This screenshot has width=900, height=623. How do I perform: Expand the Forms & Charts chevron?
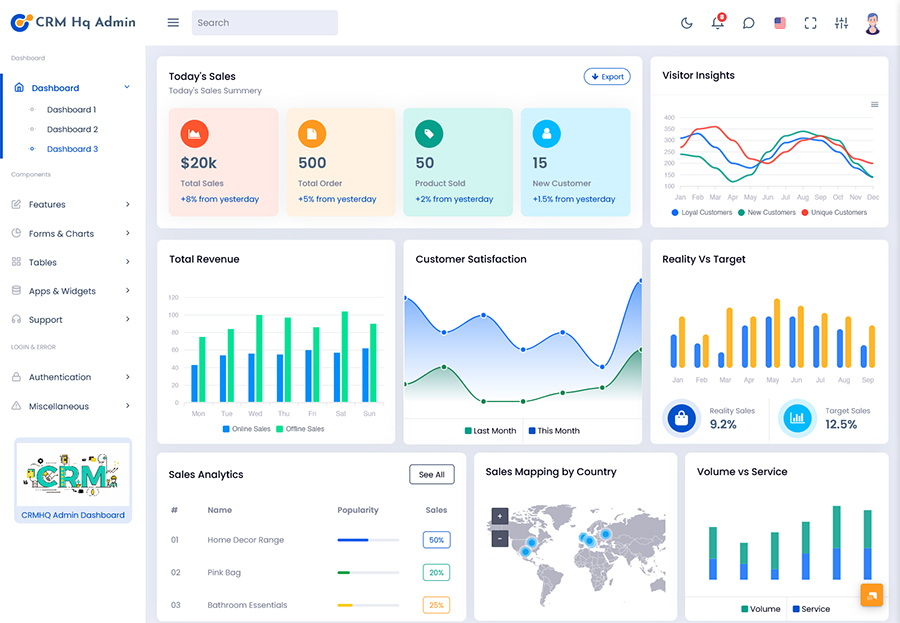click(x=127, y=233)
